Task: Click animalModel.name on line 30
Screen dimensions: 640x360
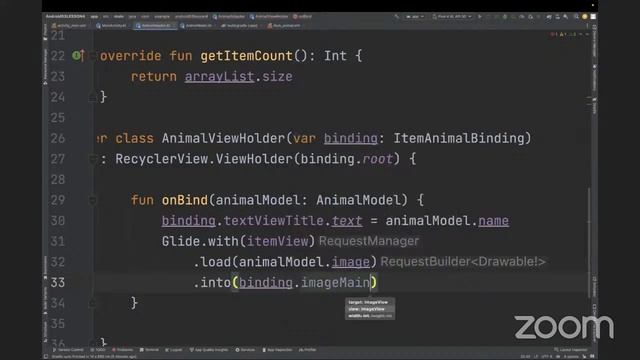Action: [x=447, y=221]
